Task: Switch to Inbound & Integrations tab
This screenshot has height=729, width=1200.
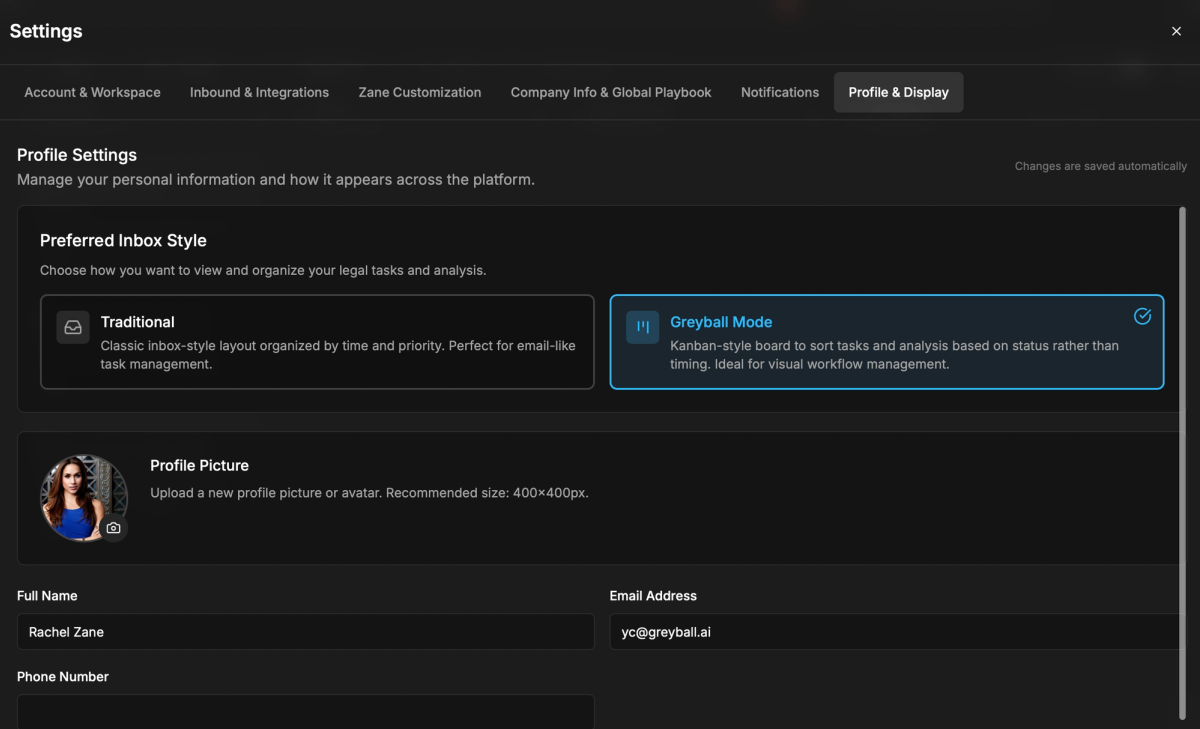Action: point(259,92)
